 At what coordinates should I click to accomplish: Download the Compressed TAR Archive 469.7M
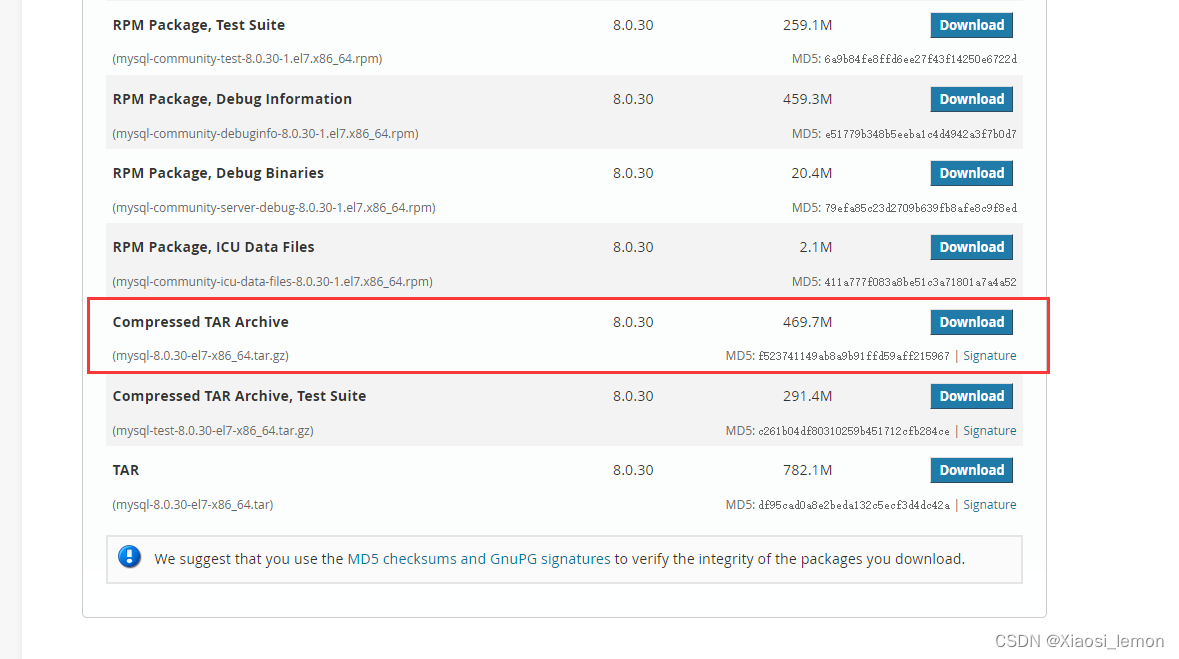[x=971, y=322]
